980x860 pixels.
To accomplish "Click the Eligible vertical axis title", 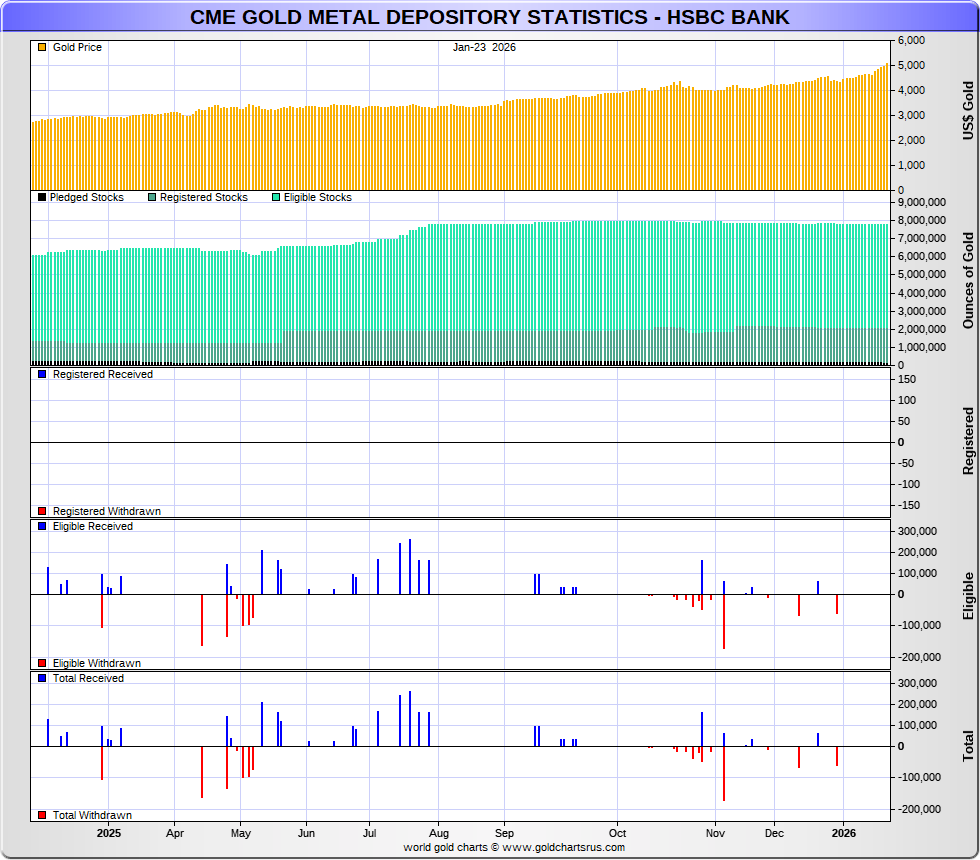I will pos(967,596).
